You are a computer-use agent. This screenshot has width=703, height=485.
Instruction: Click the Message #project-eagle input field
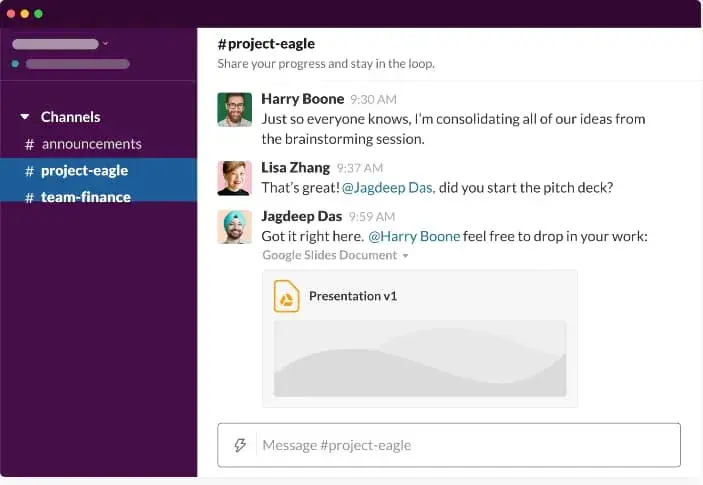[465, 445]
